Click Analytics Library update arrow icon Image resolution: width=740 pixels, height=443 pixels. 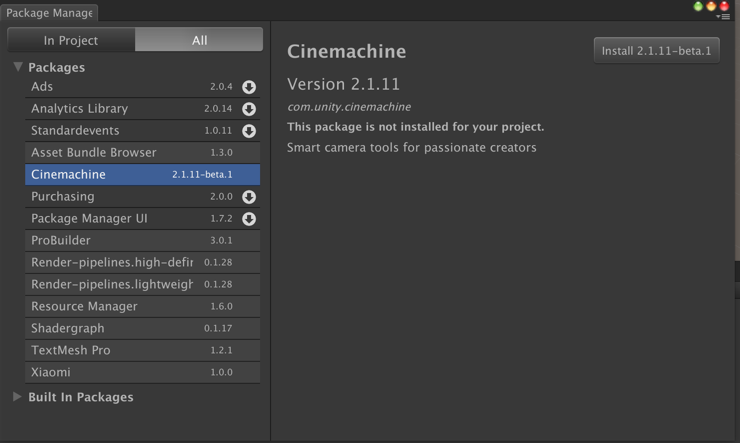point(249,109)
